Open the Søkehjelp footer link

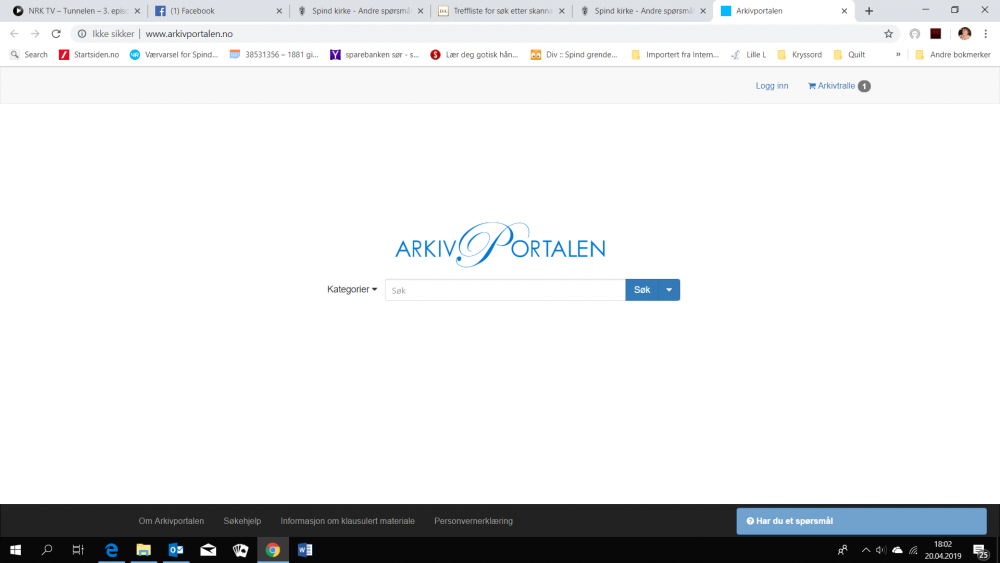242,521
